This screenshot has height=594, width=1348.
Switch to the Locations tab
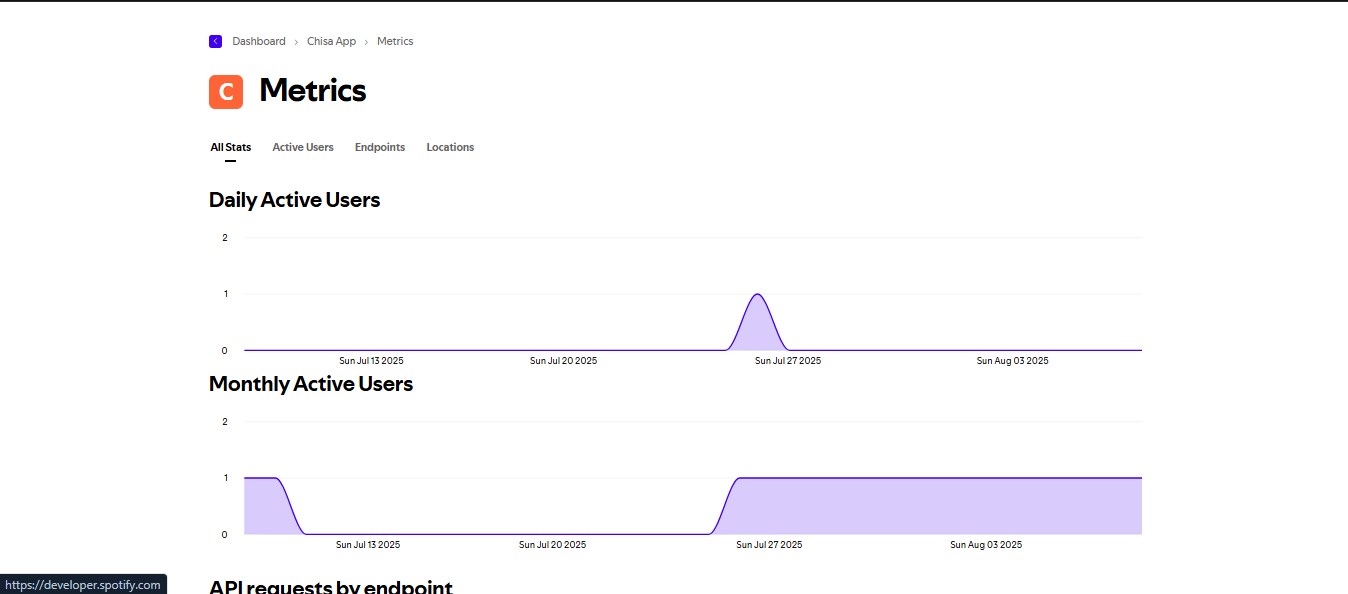click(x=450, y=147)
